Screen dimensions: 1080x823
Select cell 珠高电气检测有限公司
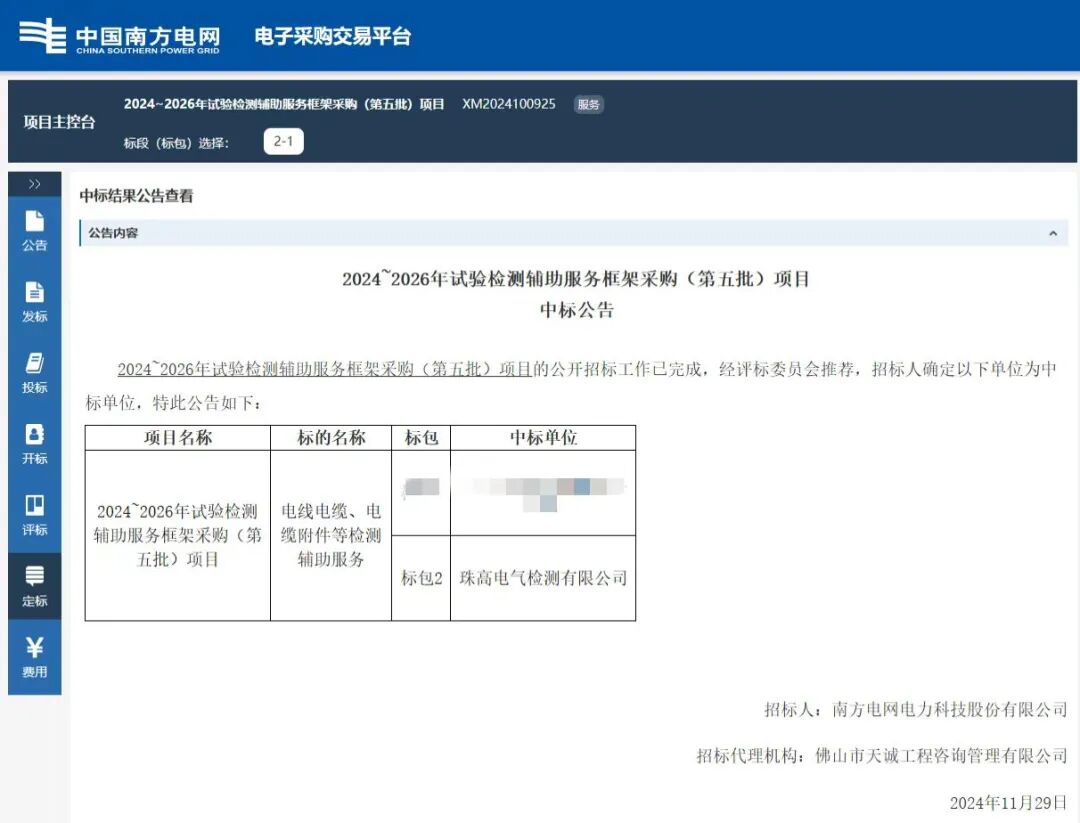[543, 578]
